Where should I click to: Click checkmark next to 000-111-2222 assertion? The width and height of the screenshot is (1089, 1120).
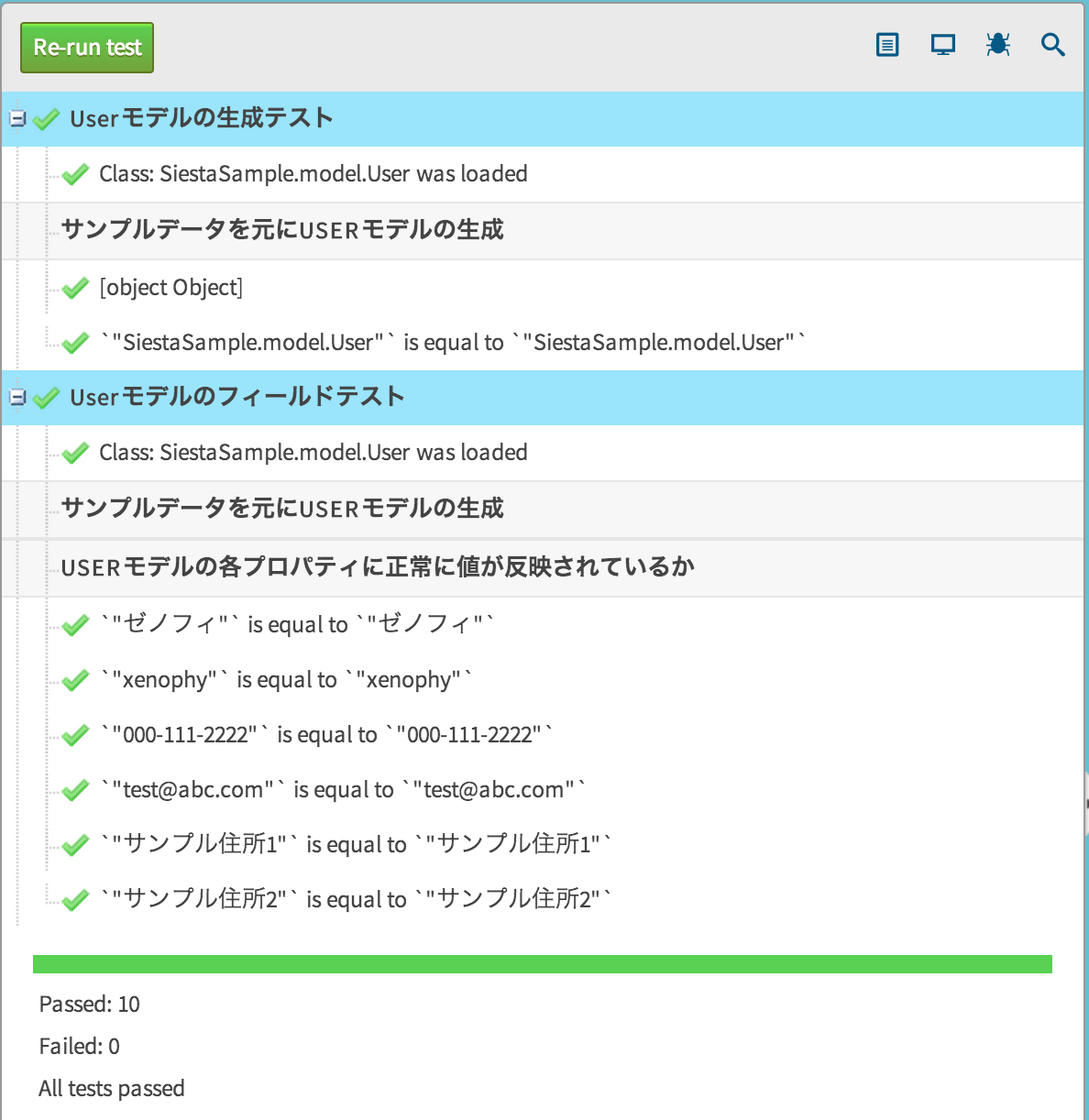(x=75, y=735)
